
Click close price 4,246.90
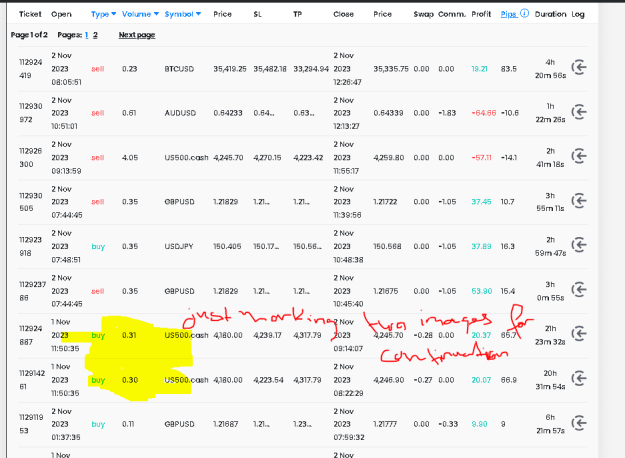389,380
